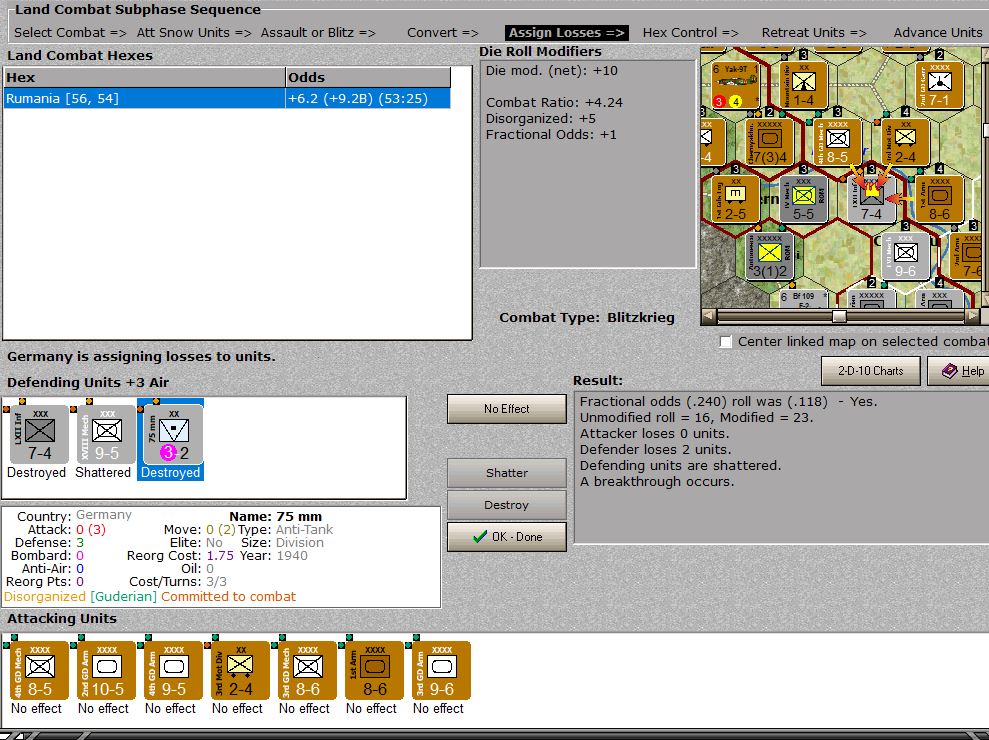The width and height of the screenshot is (989, 740).
Task: Click the 2-4 motorized counter on map
Action: (905, 141)
